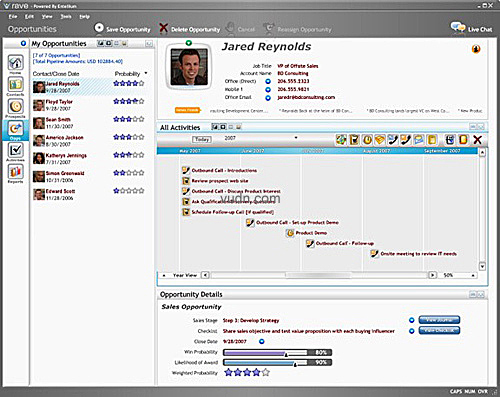
Task: Open the Prospects sidebar icon
Action: [15, 106]
